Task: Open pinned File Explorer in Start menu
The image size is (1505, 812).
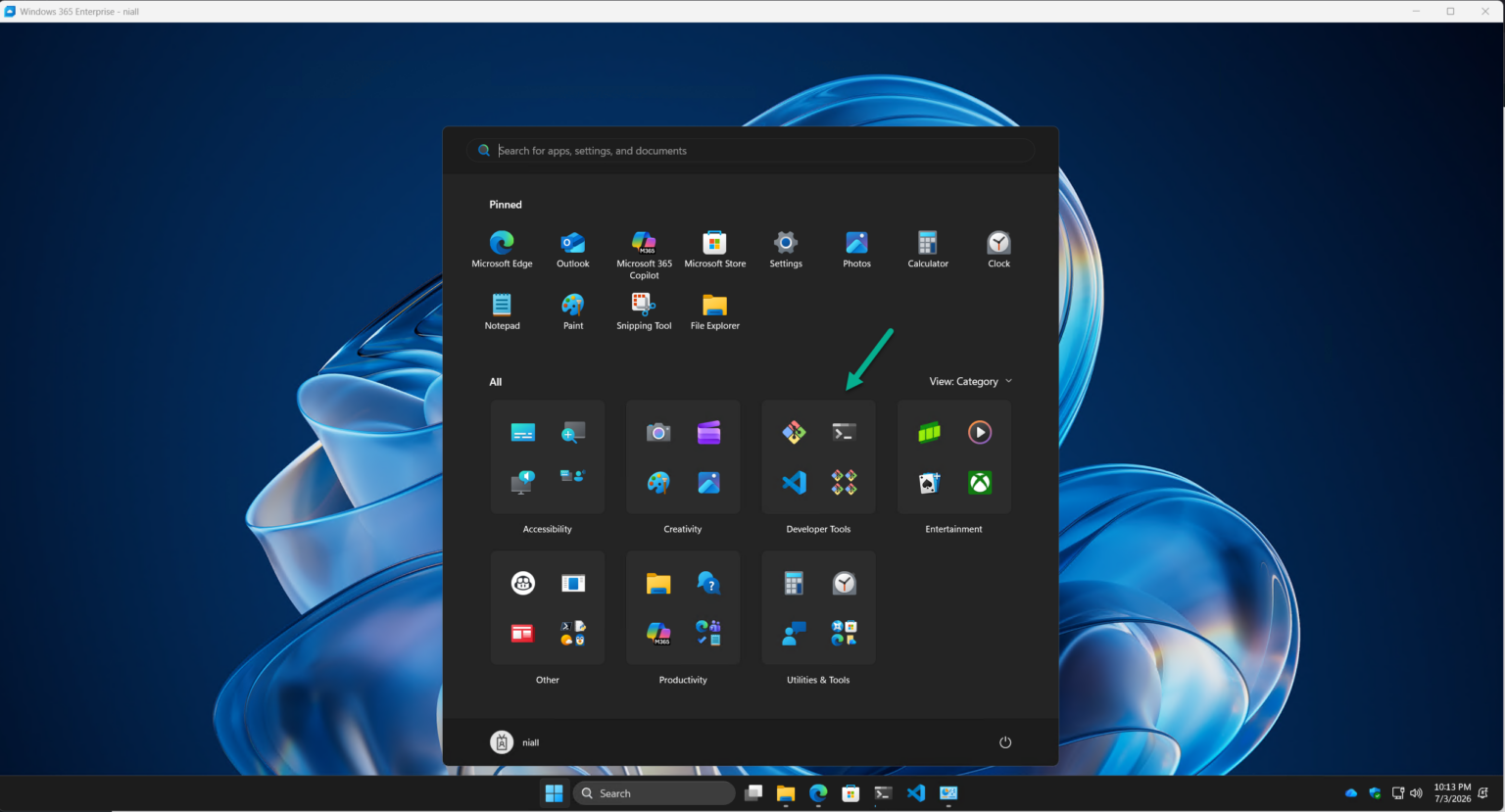Action: [715, 311]
